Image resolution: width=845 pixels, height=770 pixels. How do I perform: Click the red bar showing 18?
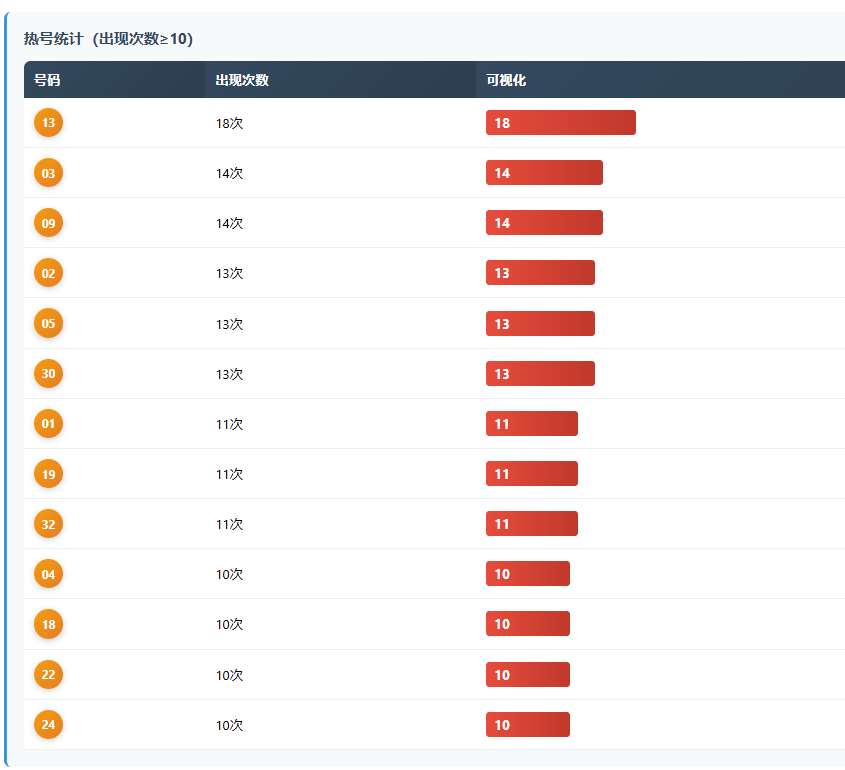pos(560,123)
